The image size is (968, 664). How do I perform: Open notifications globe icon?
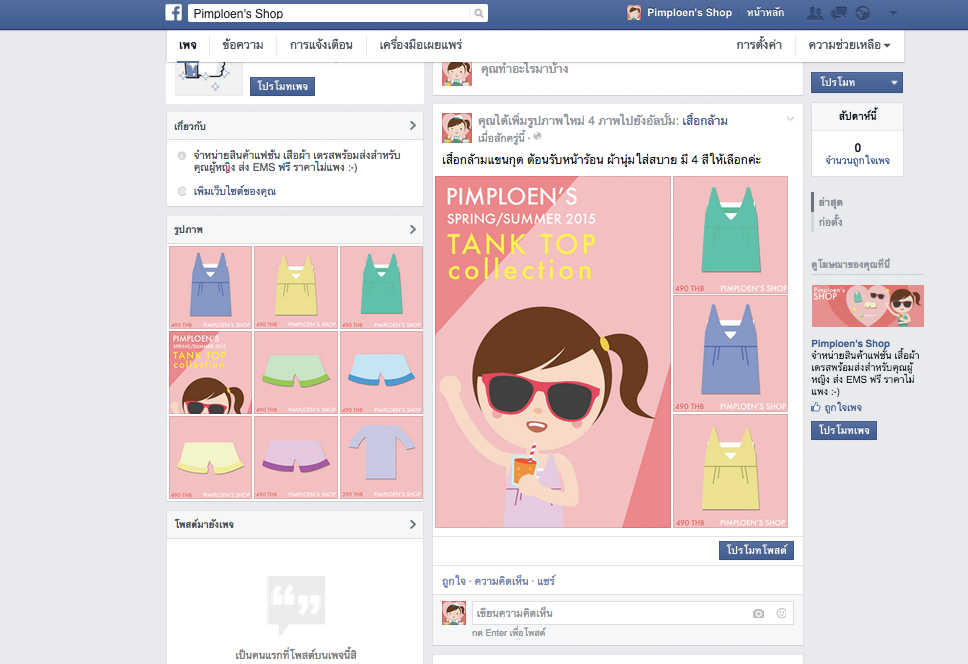(862, 12)
